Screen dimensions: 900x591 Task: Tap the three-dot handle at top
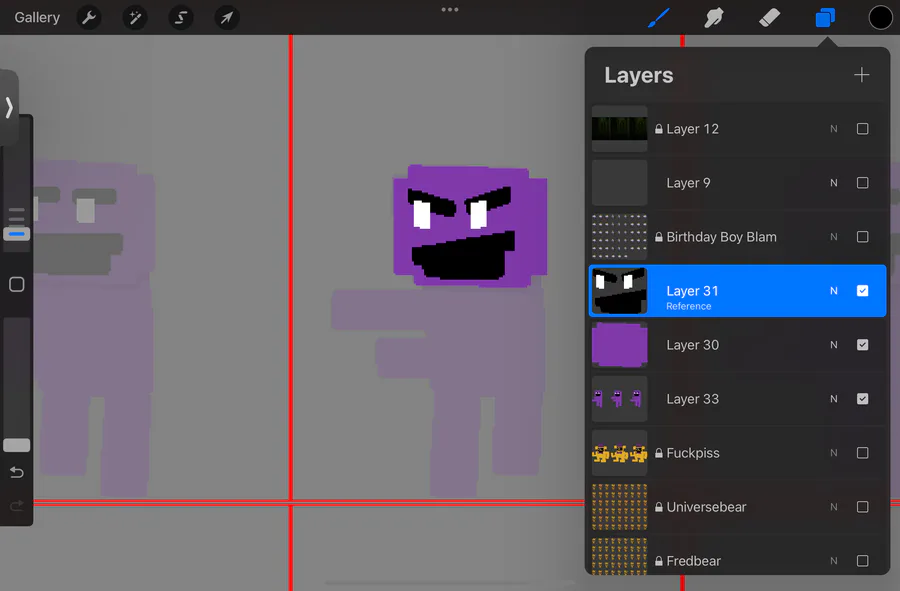click(x=450, y=9)
